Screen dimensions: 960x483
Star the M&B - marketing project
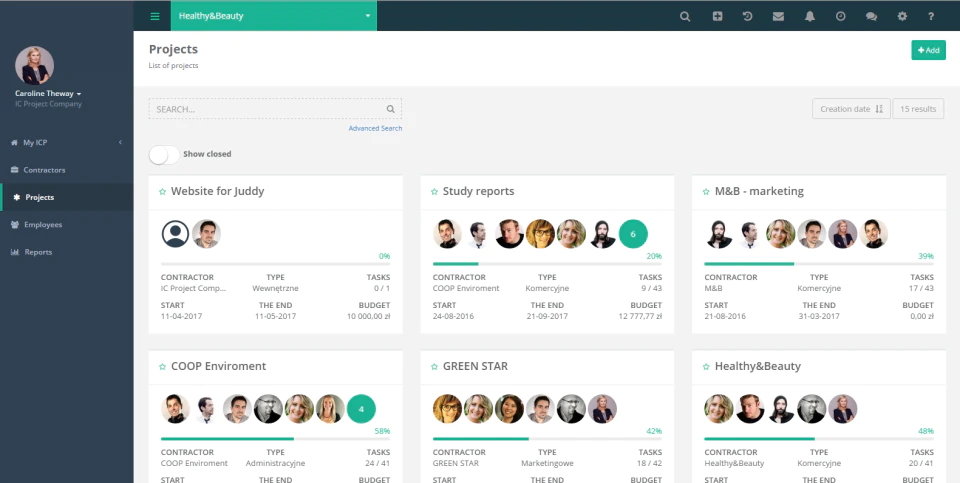click(706, 192)
